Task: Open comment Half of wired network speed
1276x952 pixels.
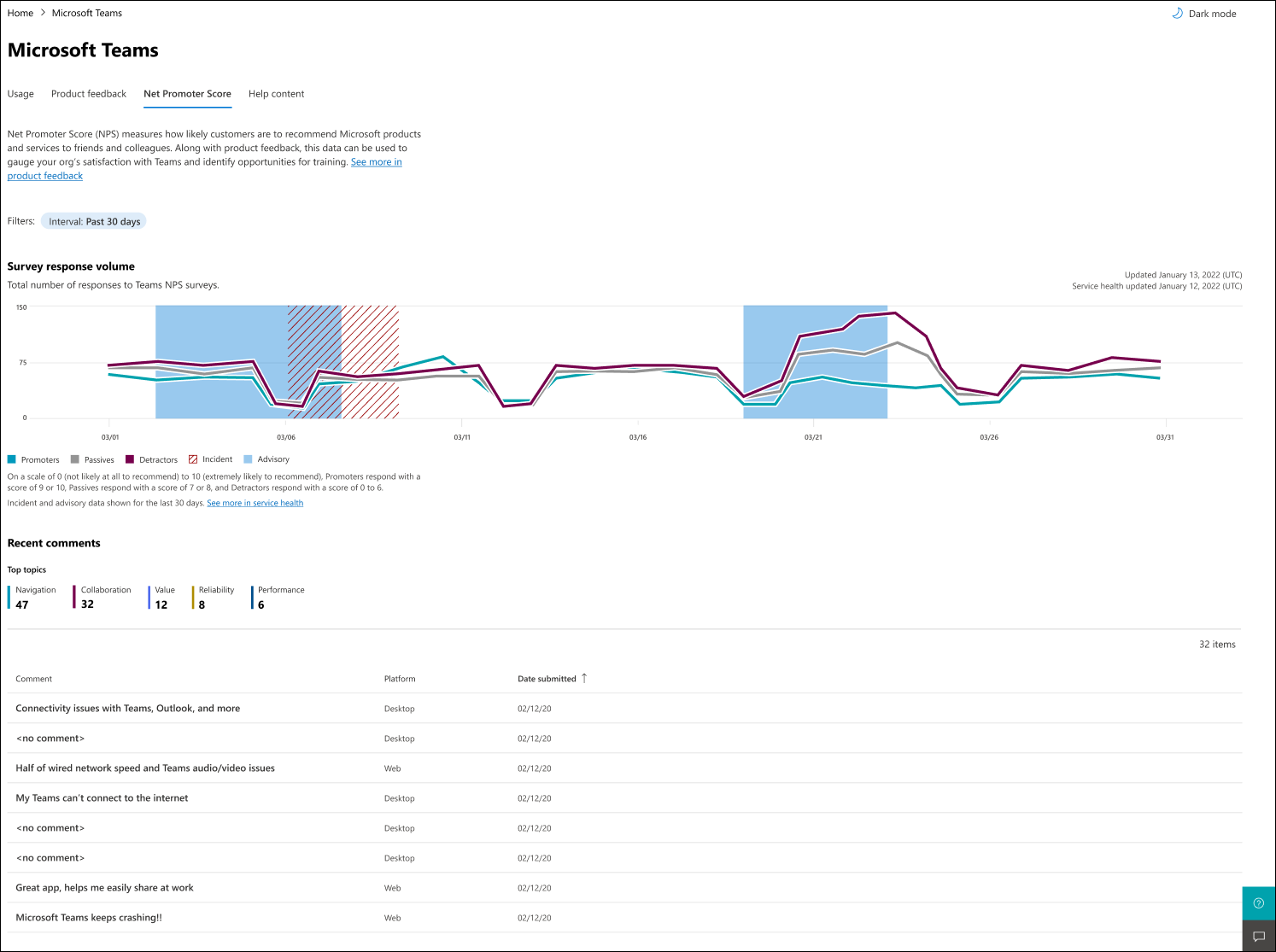Action: [145, 768]
